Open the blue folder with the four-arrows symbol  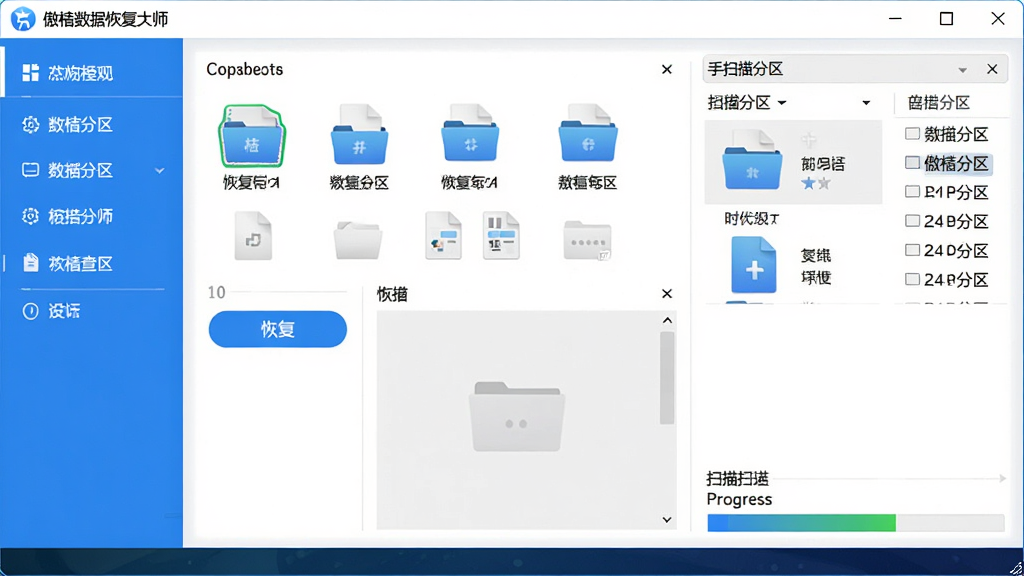click(470, 133)
